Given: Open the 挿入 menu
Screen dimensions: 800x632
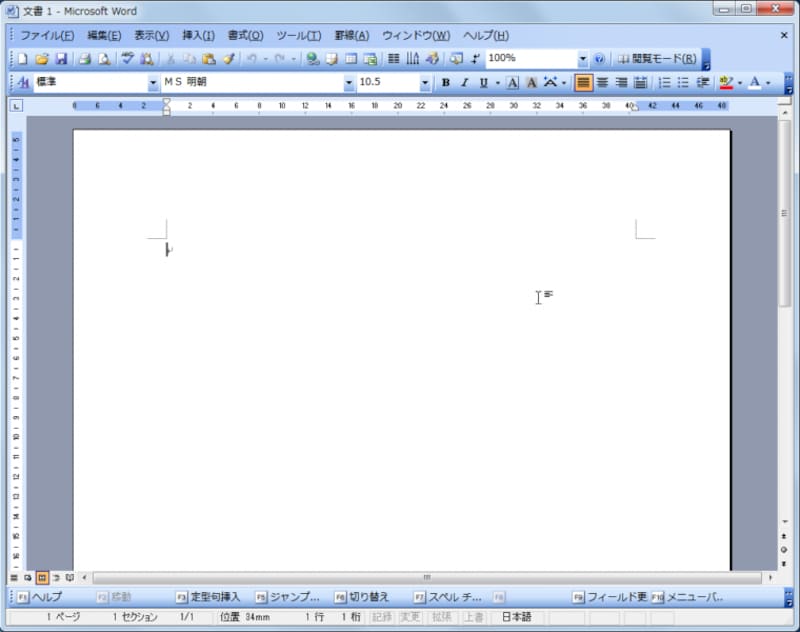Looking at the screenshot, I should point(196,34).
